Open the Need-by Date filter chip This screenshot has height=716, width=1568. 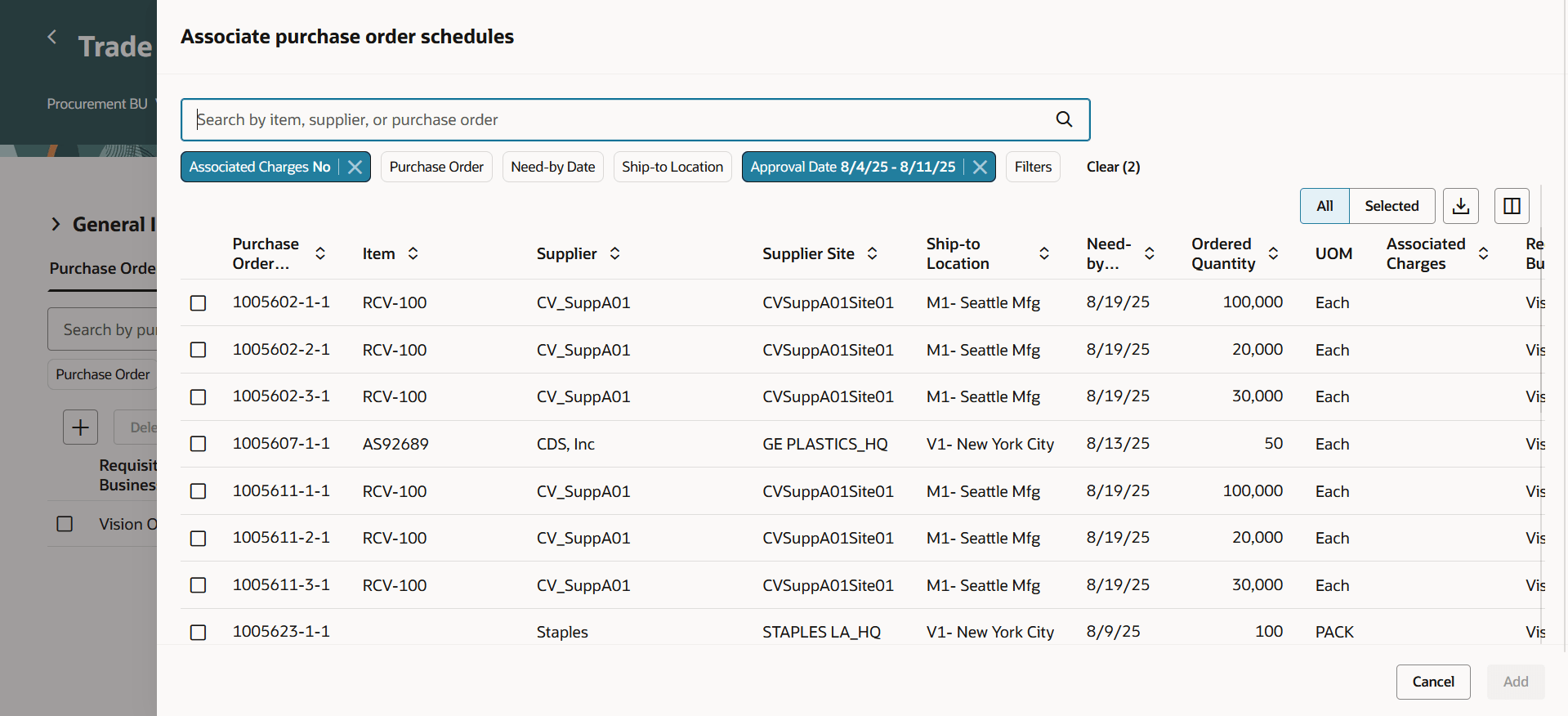pos(552,167)
